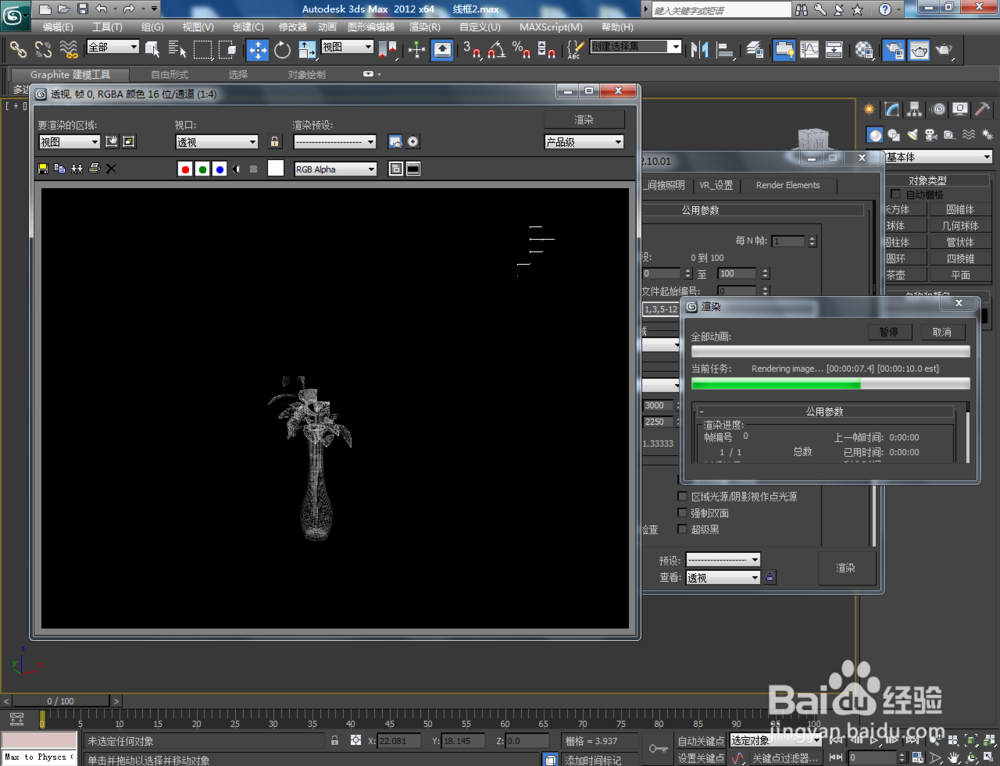Viewport: 1000px width, 766px height.
Task: Open the MAXScript(M) menu
Action: point(551,27)
